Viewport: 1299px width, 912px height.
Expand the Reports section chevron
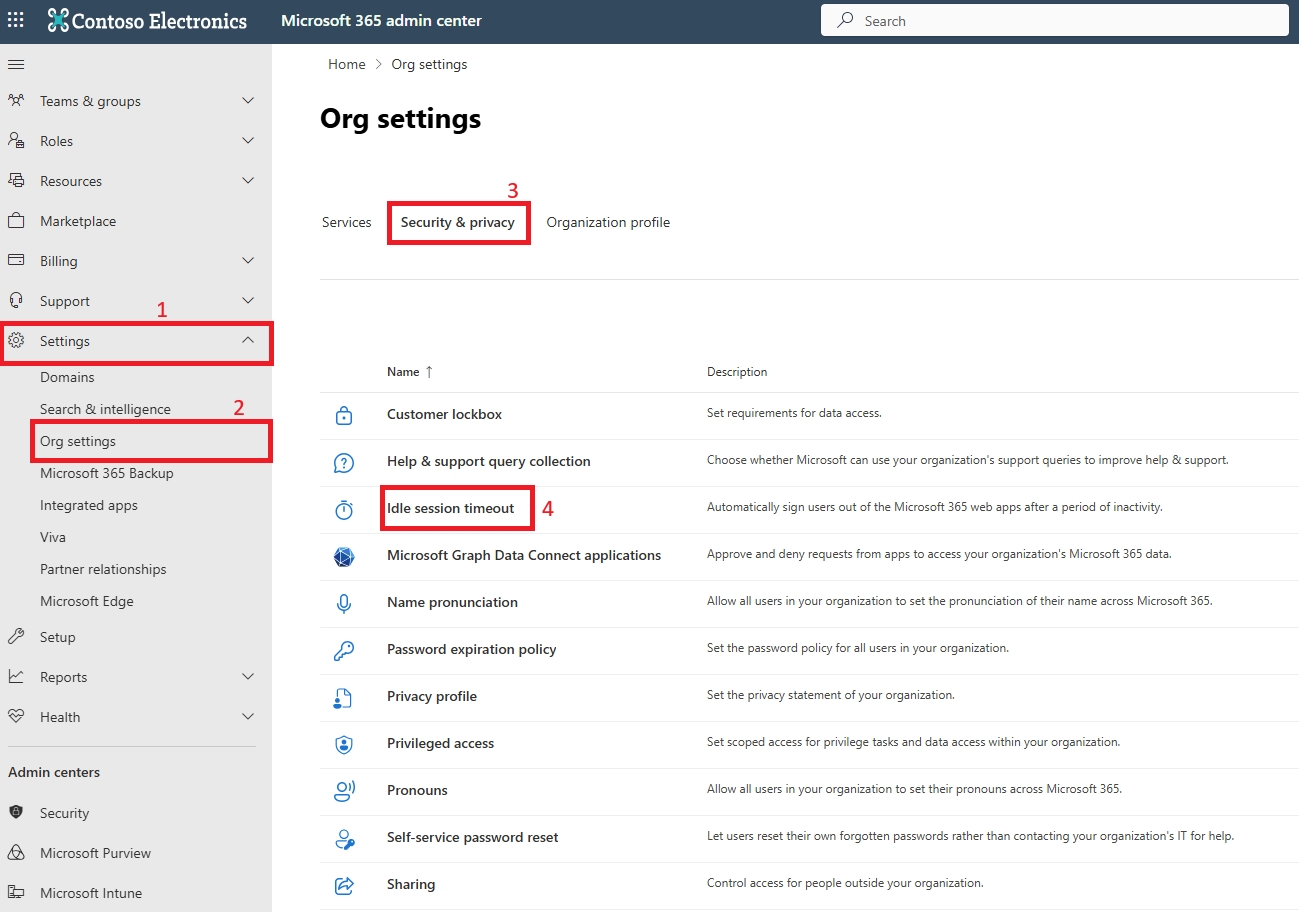pos(248,677)
